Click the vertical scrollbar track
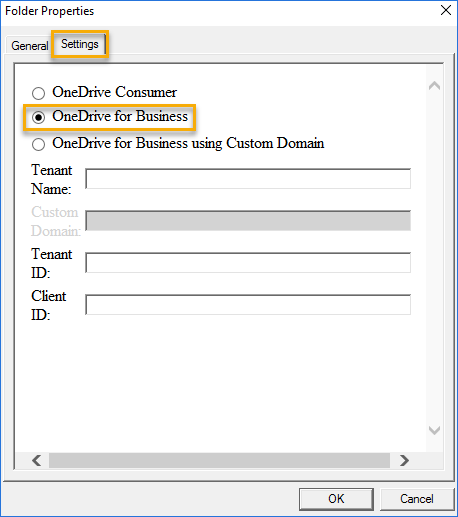Screen dimensions: 458x517 click(434, 258)
